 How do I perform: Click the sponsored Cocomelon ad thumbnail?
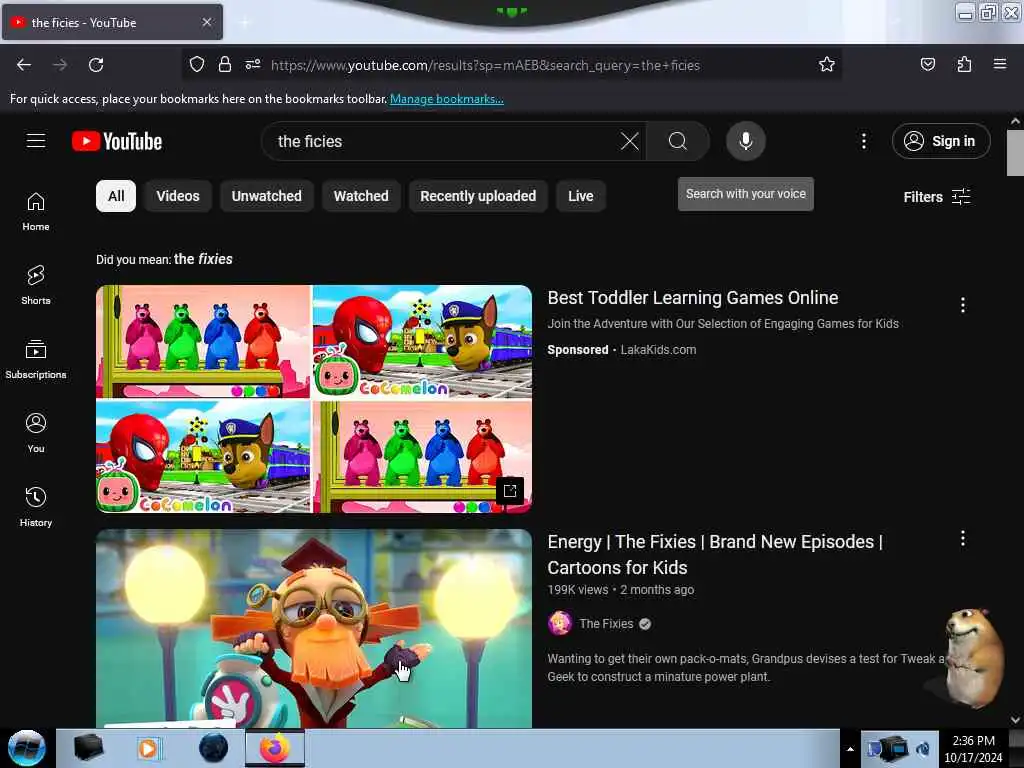pos(314,399)
